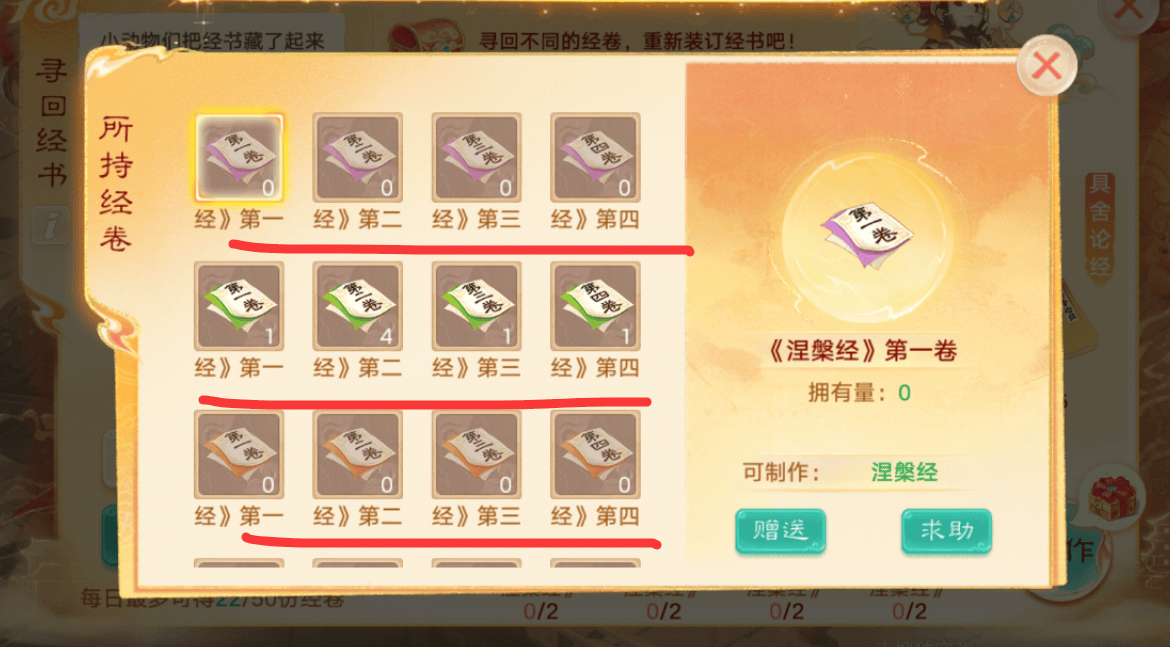Select the orange first volume scroll
This screenshot has width=1170, height=647.
239,454
